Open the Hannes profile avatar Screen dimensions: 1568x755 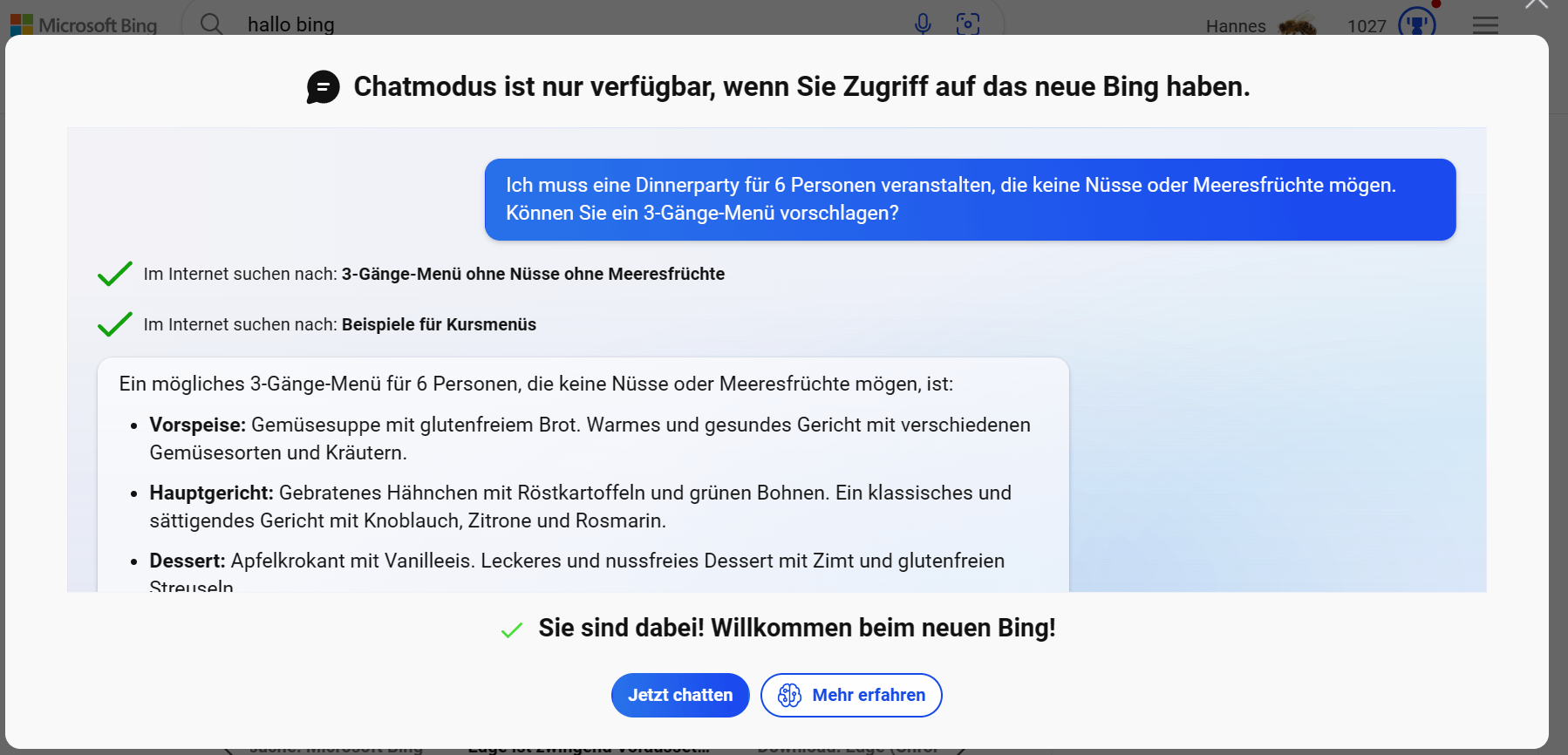[x=1298, y=24]
